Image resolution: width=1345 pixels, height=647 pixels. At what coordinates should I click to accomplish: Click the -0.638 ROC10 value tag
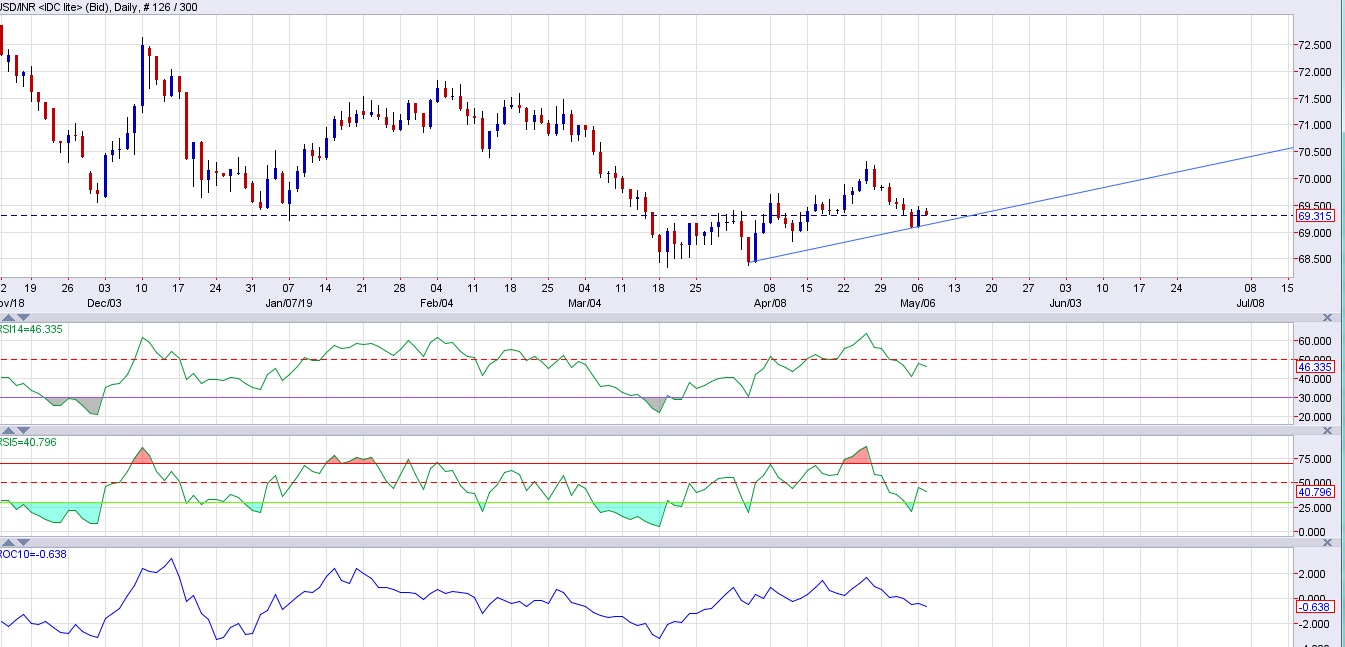coord(1315,607)
